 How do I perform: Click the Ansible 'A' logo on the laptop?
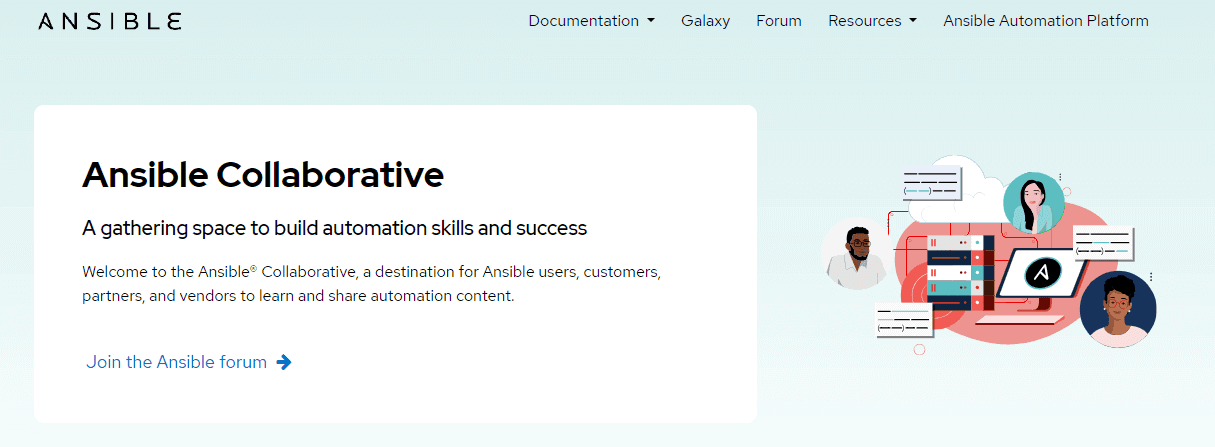pos(1042,271)
